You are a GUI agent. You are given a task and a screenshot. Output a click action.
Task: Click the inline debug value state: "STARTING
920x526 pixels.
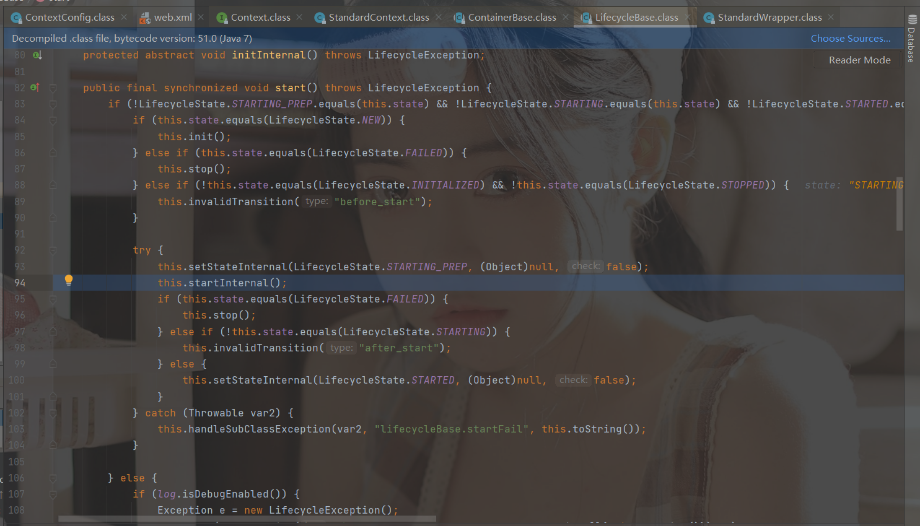pos(854,186)
